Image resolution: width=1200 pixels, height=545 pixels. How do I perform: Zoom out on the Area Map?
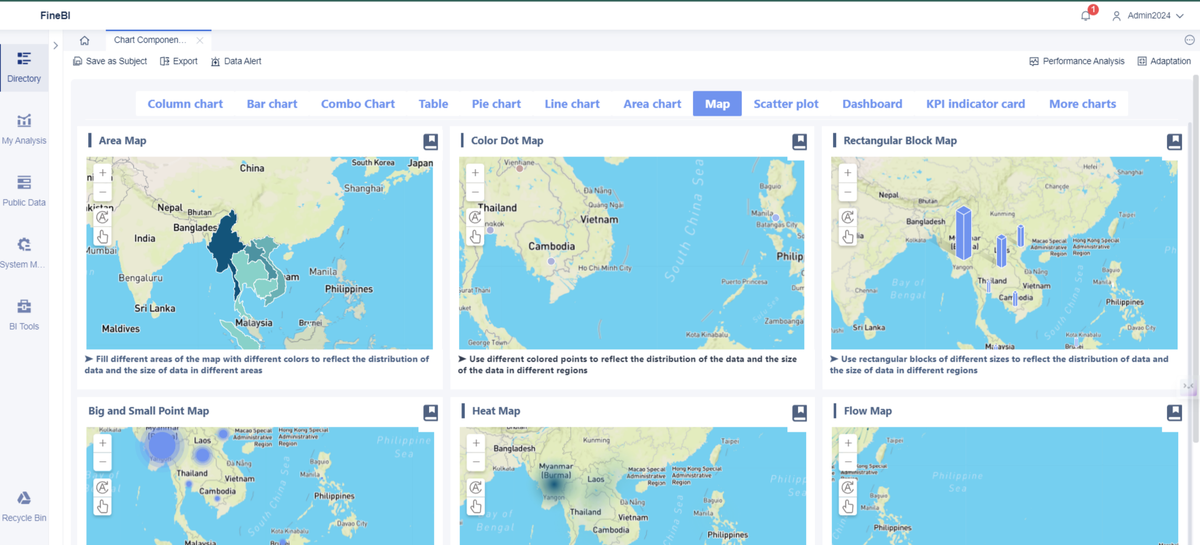click(x=102, y=191)
